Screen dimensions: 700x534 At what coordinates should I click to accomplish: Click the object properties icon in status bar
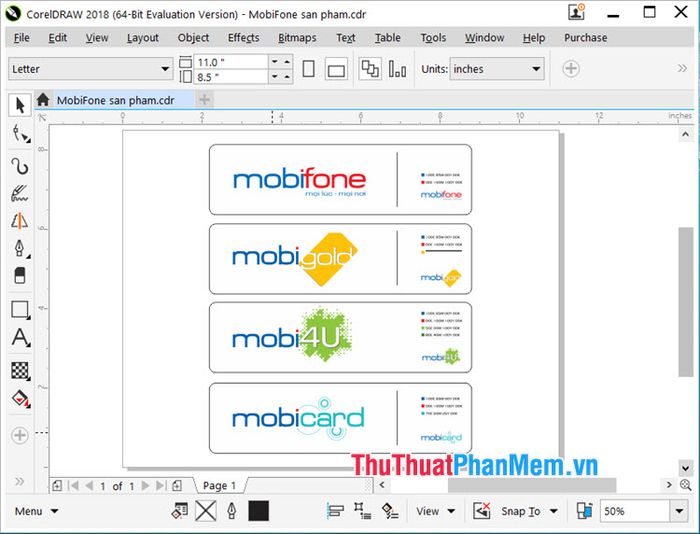tap(179, 511)
